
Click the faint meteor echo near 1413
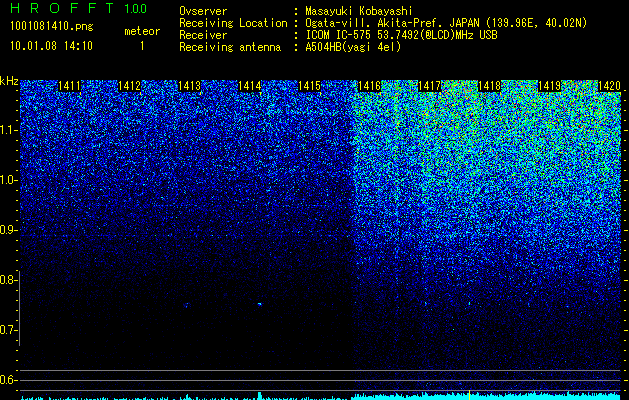(x=186, y=305)
